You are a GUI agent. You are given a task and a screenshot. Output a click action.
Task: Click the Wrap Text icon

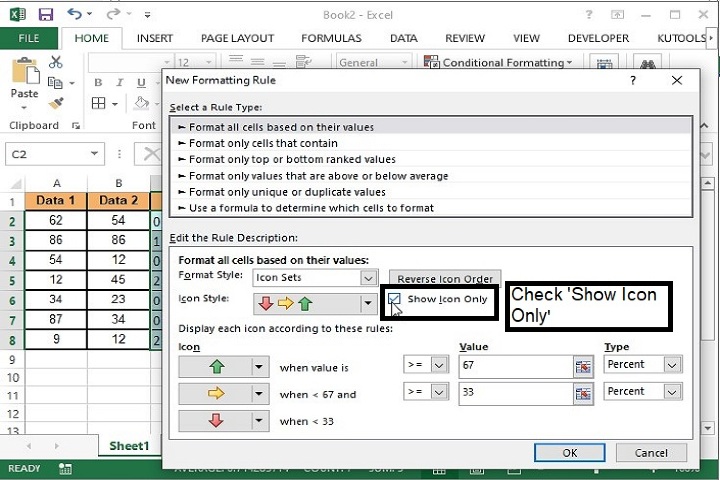point(304,62)
